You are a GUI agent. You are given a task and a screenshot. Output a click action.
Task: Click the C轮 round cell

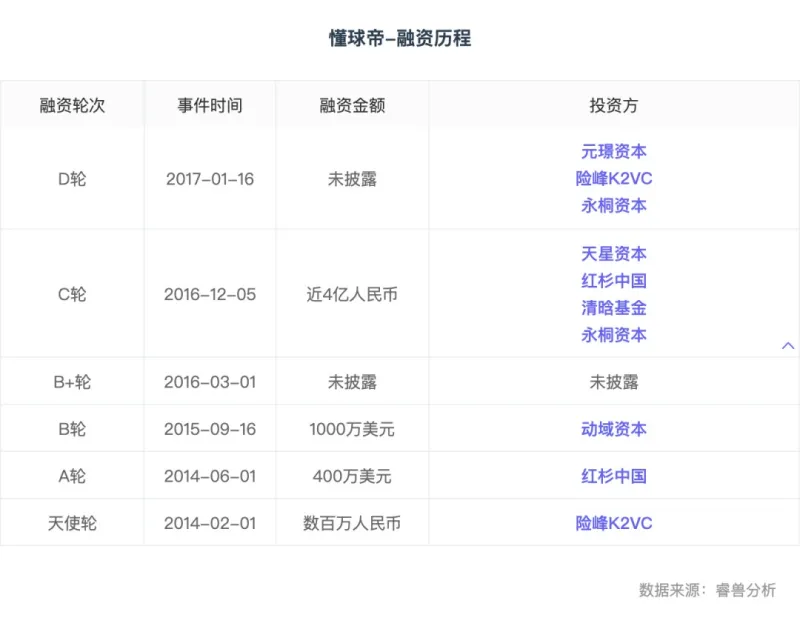[x=72, y=294]
